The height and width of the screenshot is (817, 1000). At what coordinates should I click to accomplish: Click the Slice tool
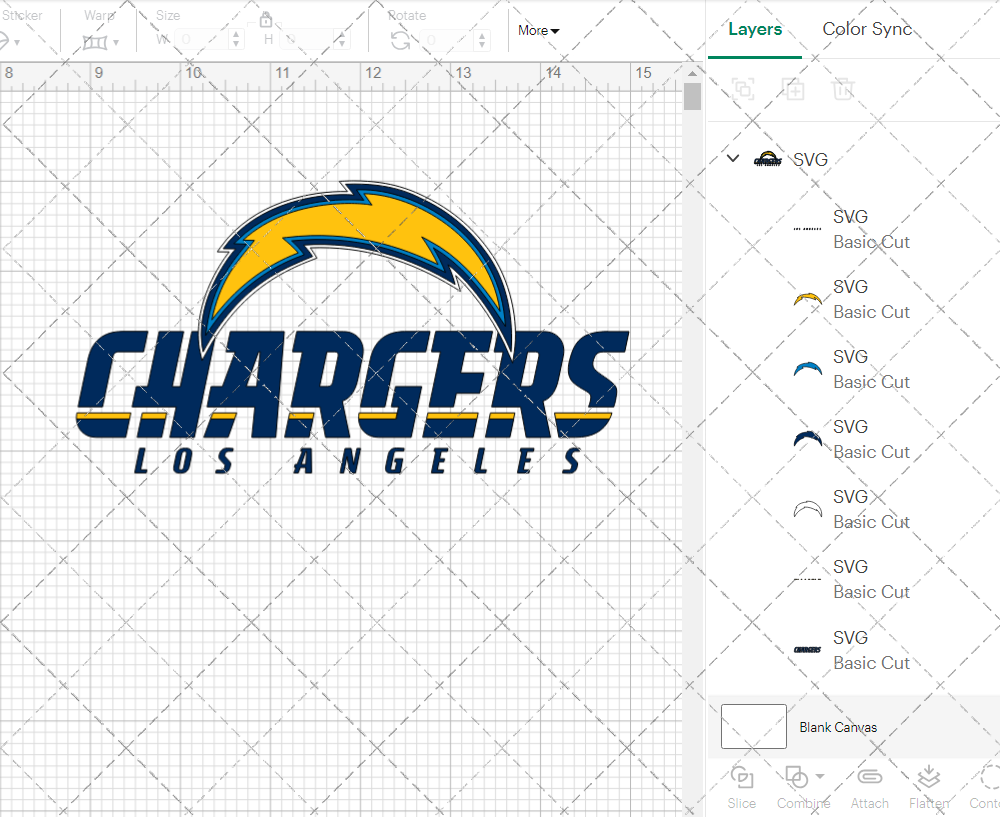pos(742,787)
